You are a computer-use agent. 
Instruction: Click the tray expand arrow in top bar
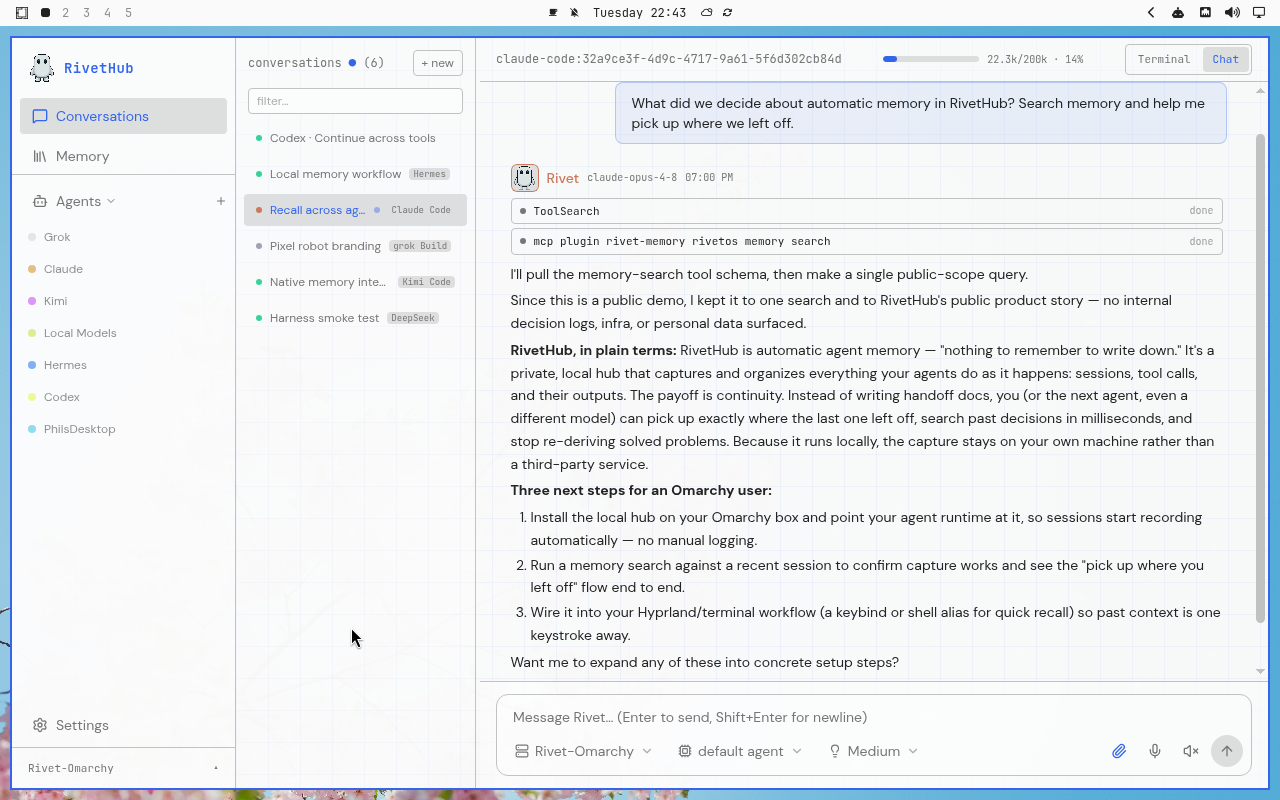tap(1151, 13)
